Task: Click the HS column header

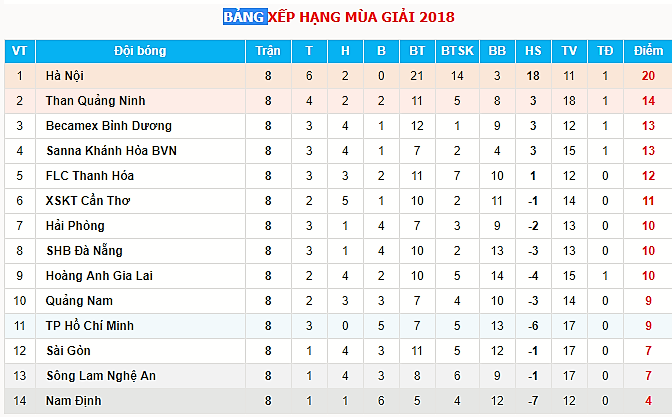Action: coord(533,51)
